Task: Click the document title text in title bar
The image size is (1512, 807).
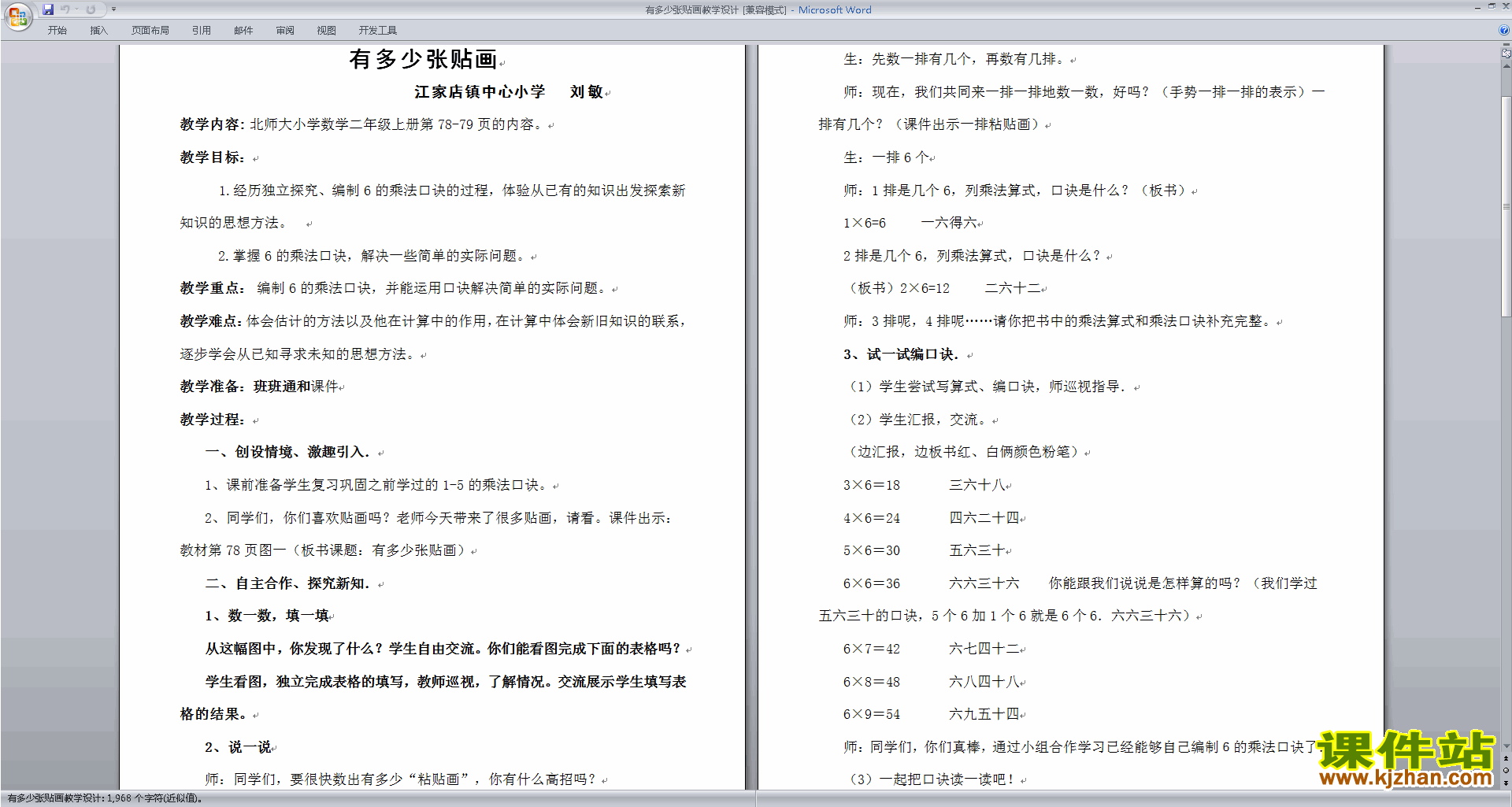Action: pyautogui.click(x=758, y=10)
